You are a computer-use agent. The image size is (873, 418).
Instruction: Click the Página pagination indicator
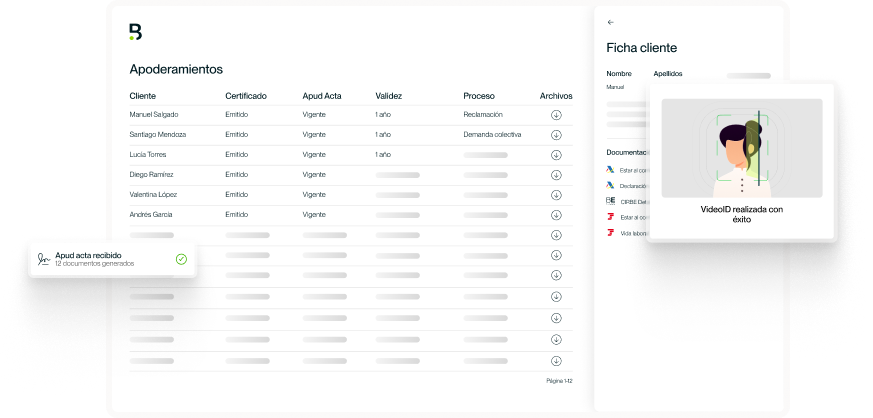[x=559, y=381]
